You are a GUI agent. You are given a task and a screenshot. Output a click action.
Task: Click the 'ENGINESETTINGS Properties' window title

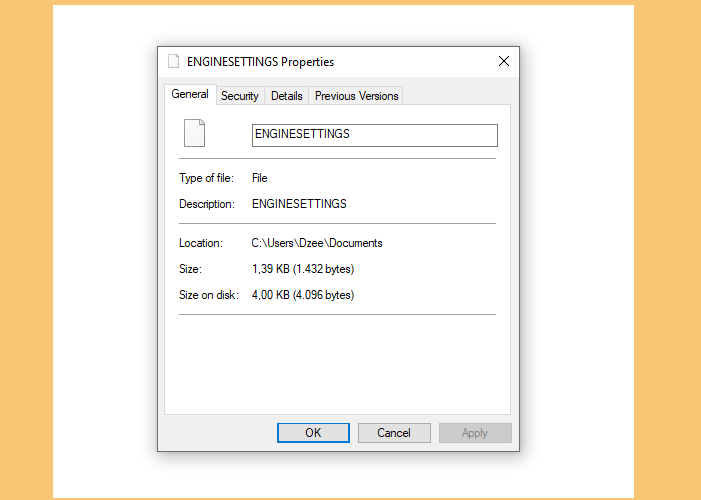(x=260, y=62)
